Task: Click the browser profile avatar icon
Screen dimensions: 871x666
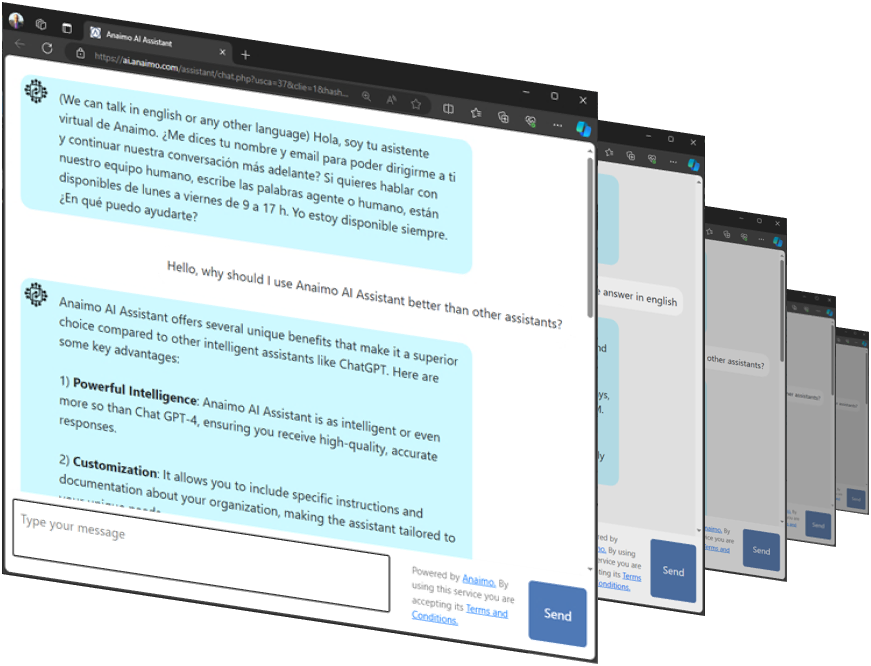Action: 15,21
